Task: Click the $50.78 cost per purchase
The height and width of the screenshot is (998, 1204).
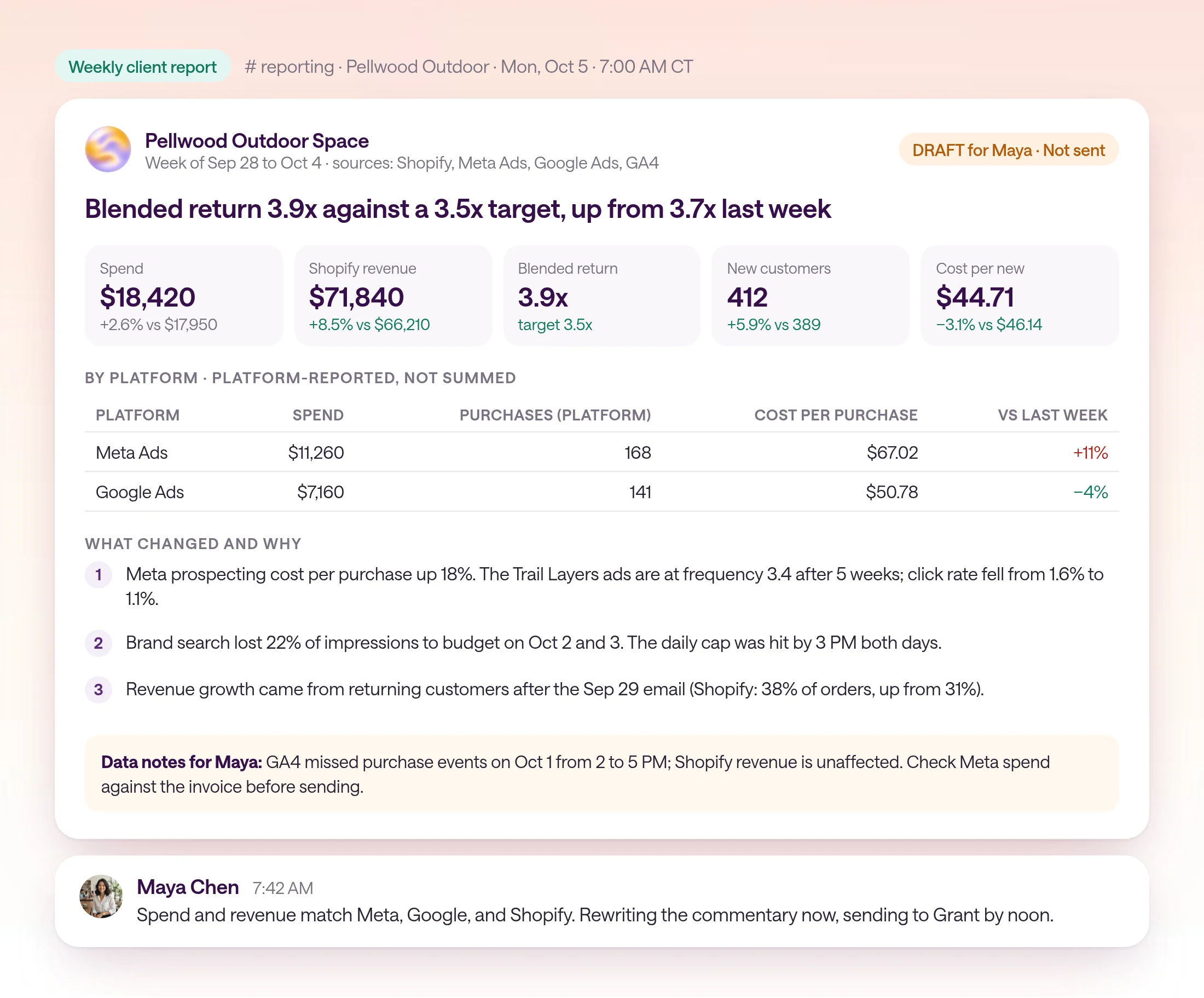Action: tap(892, 492)
